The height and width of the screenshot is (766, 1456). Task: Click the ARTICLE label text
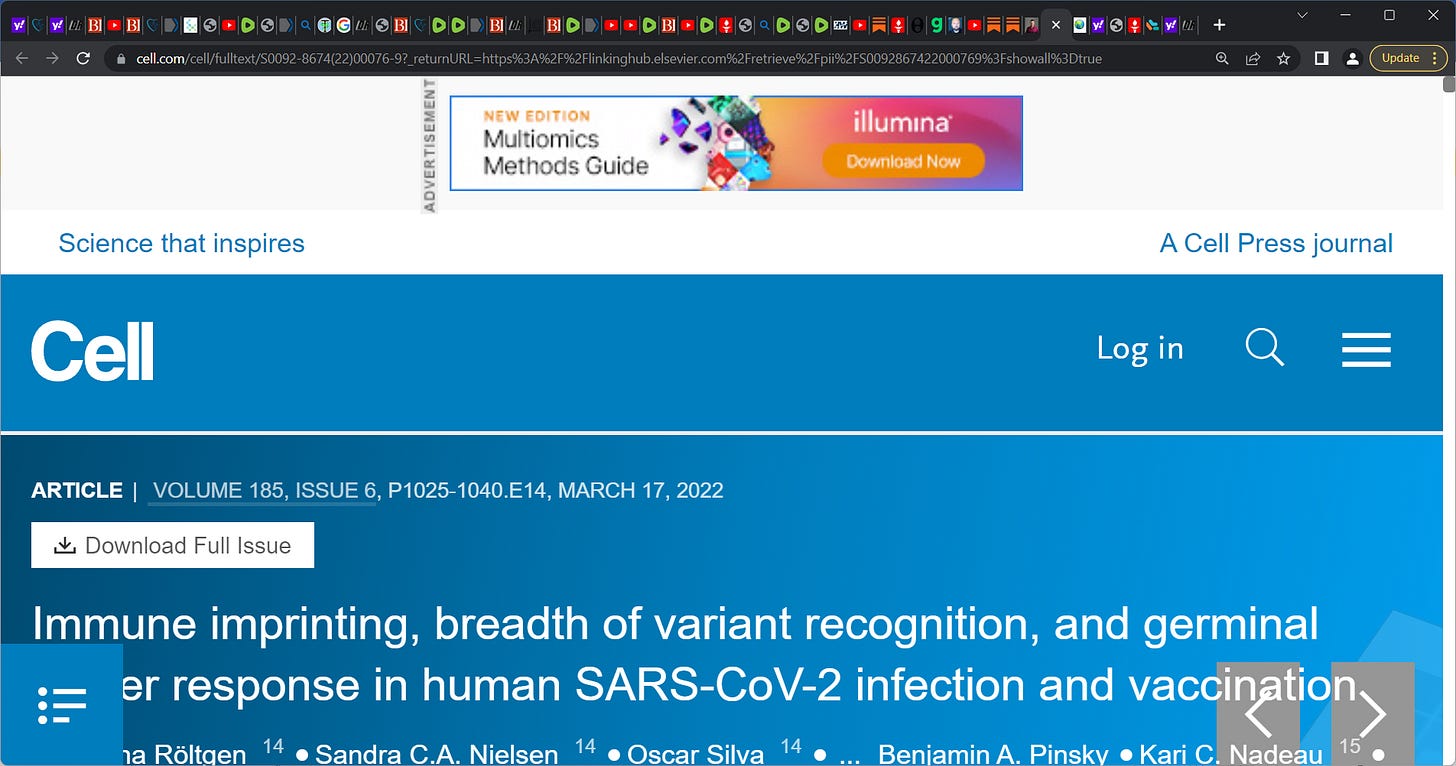[77, 491]
